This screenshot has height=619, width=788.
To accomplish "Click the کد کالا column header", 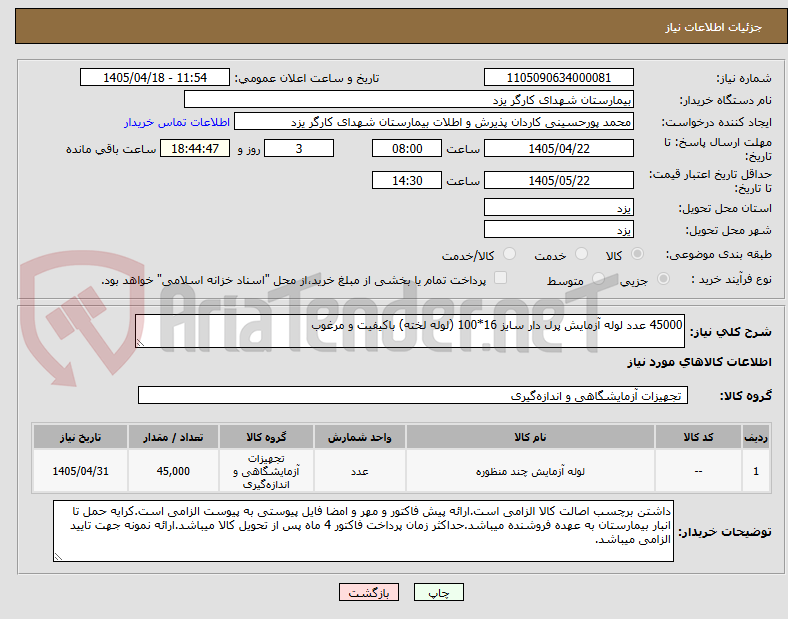I will click(x=698, y=437).
